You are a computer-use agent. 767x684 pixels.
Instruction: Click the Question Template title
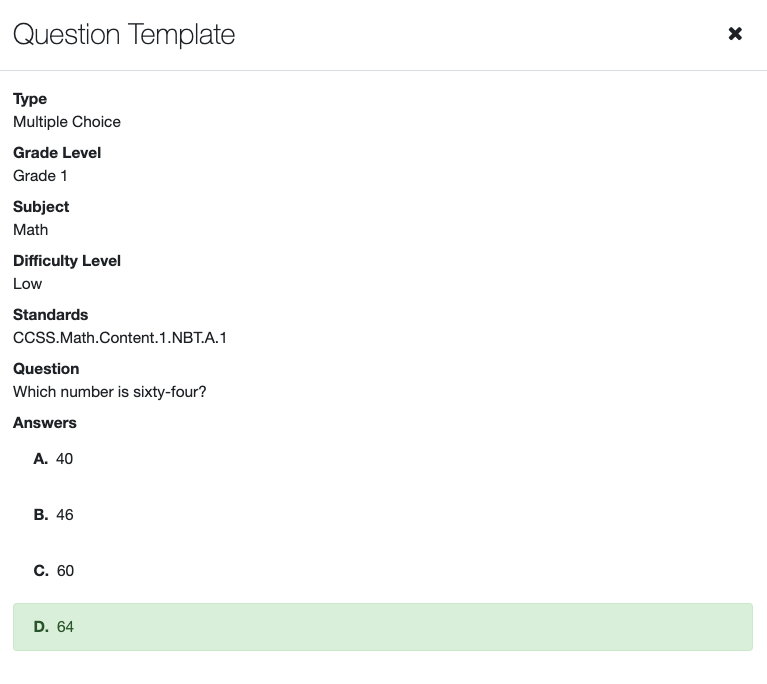(124, 35)
